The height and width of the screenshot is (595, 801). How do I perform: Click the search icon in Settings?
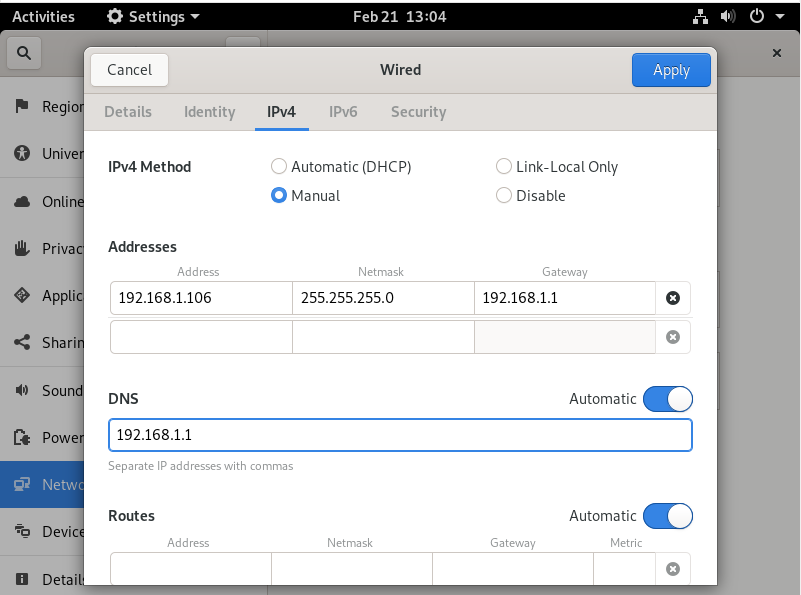click(23, 53)
